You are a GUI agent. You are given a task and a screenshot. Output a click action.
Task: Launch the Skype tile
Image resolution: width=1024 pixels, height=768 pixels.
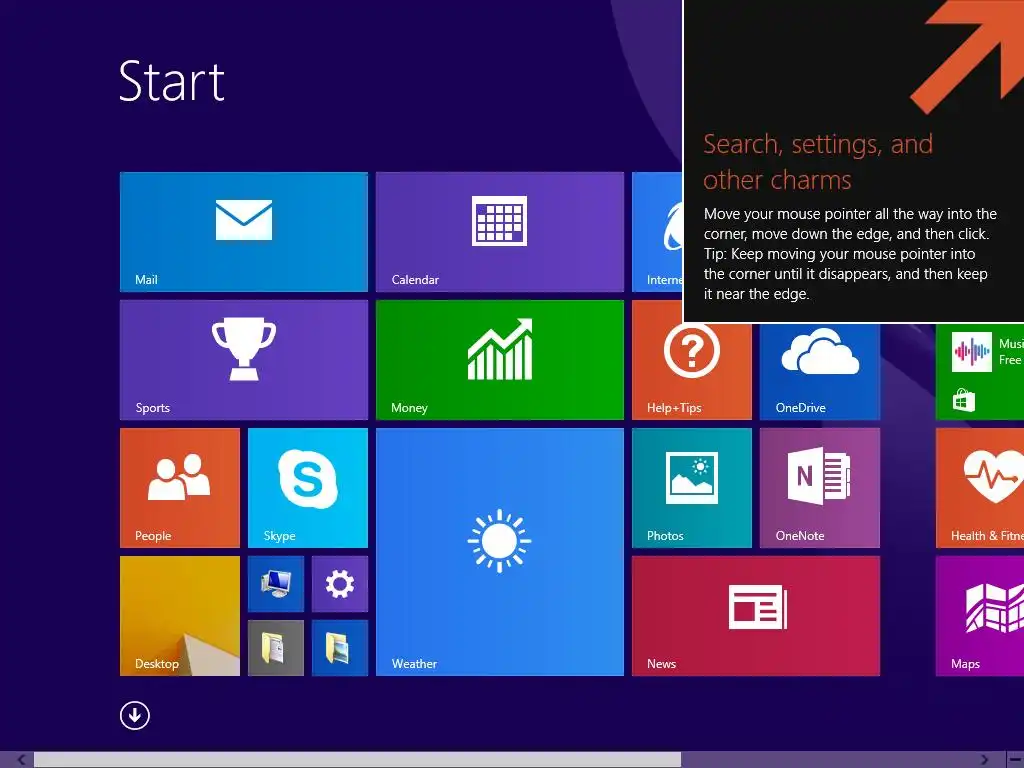[308, 488]
